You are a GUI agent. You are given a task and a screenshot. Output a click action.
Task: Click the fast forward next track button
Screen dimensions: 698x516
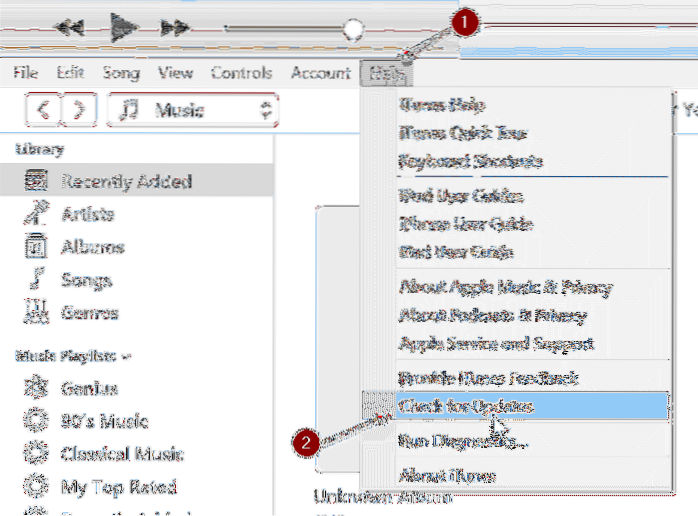coord(175,29)
